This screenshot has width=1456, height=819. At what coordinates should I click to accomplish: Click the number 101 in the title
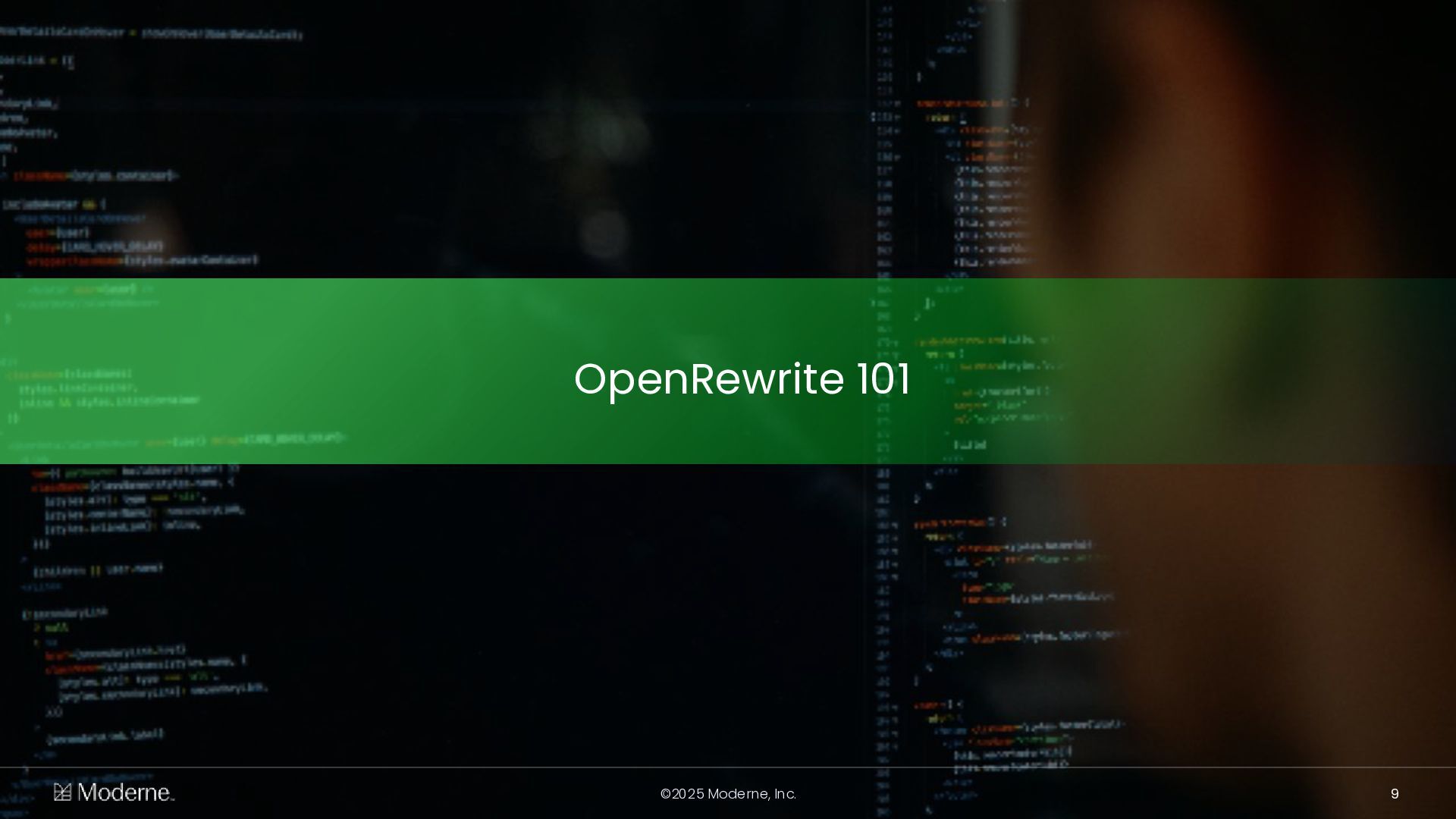883,378
